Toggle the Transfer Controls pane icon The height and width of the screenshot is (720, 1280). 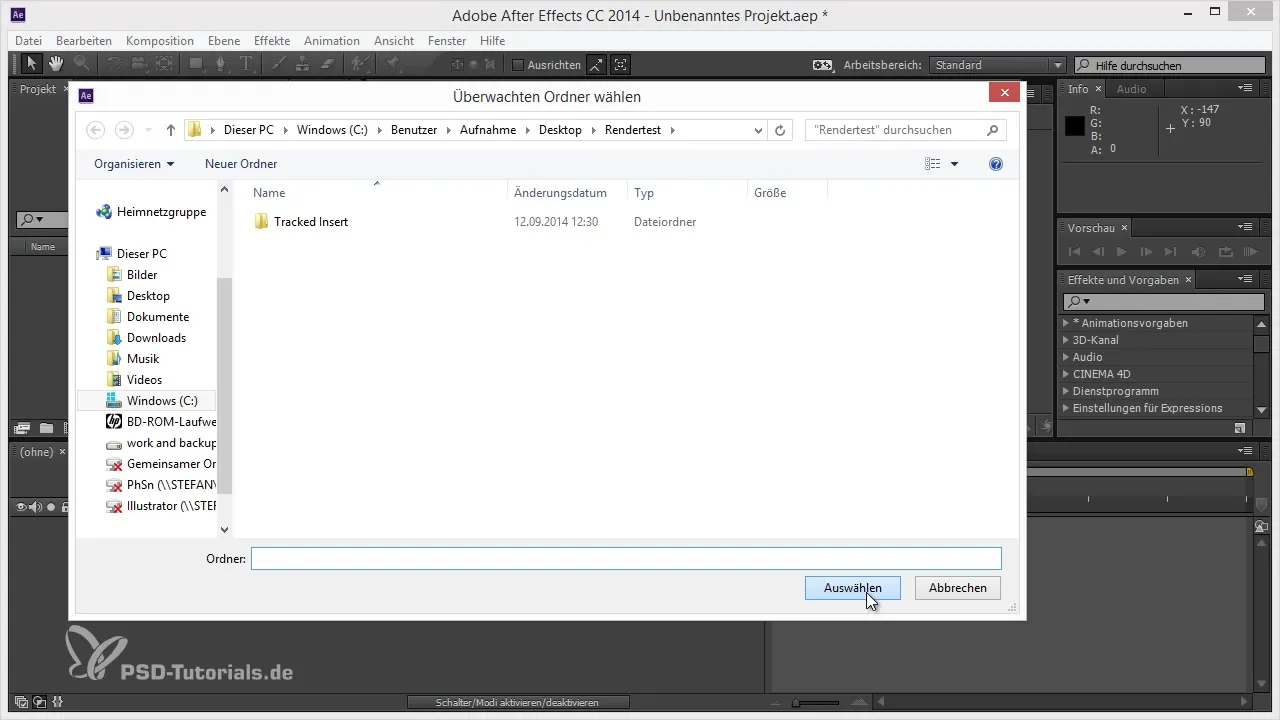point(39,702)
